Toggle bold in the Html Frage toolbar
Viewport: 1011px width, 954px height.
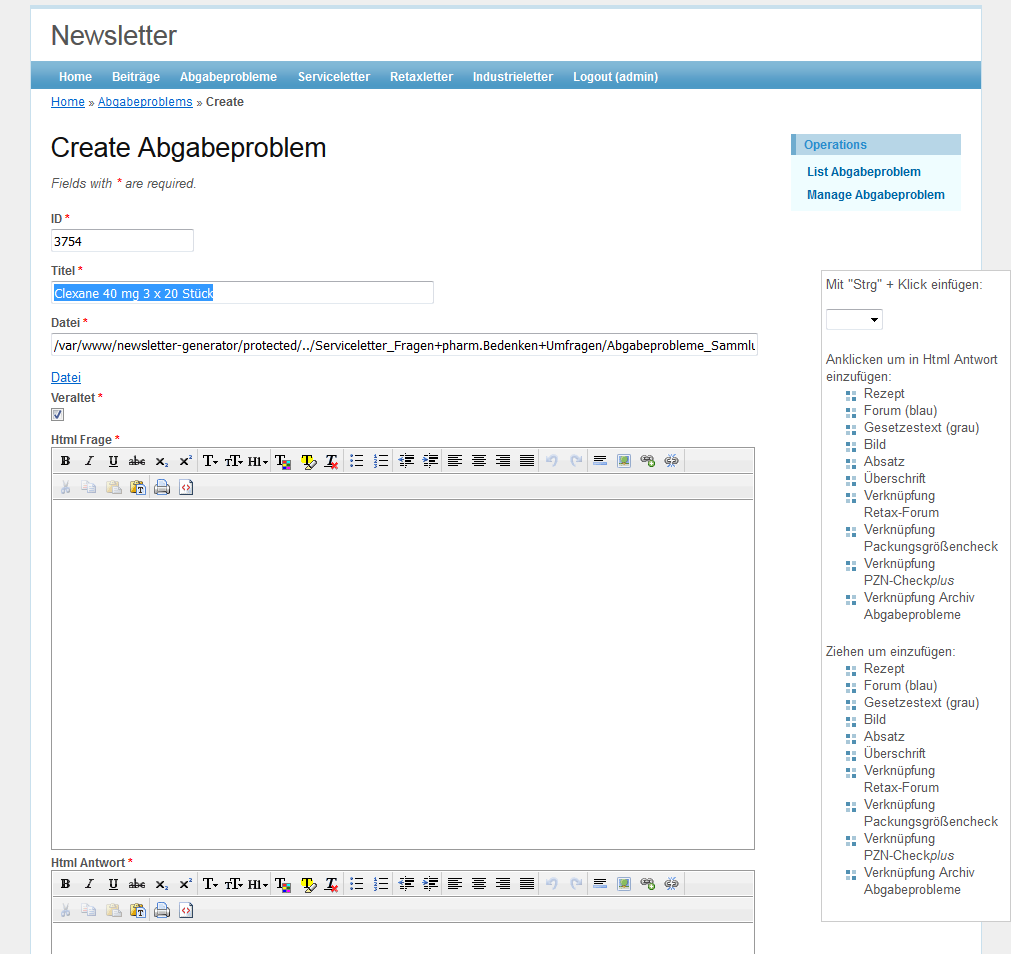click(65, 461)
